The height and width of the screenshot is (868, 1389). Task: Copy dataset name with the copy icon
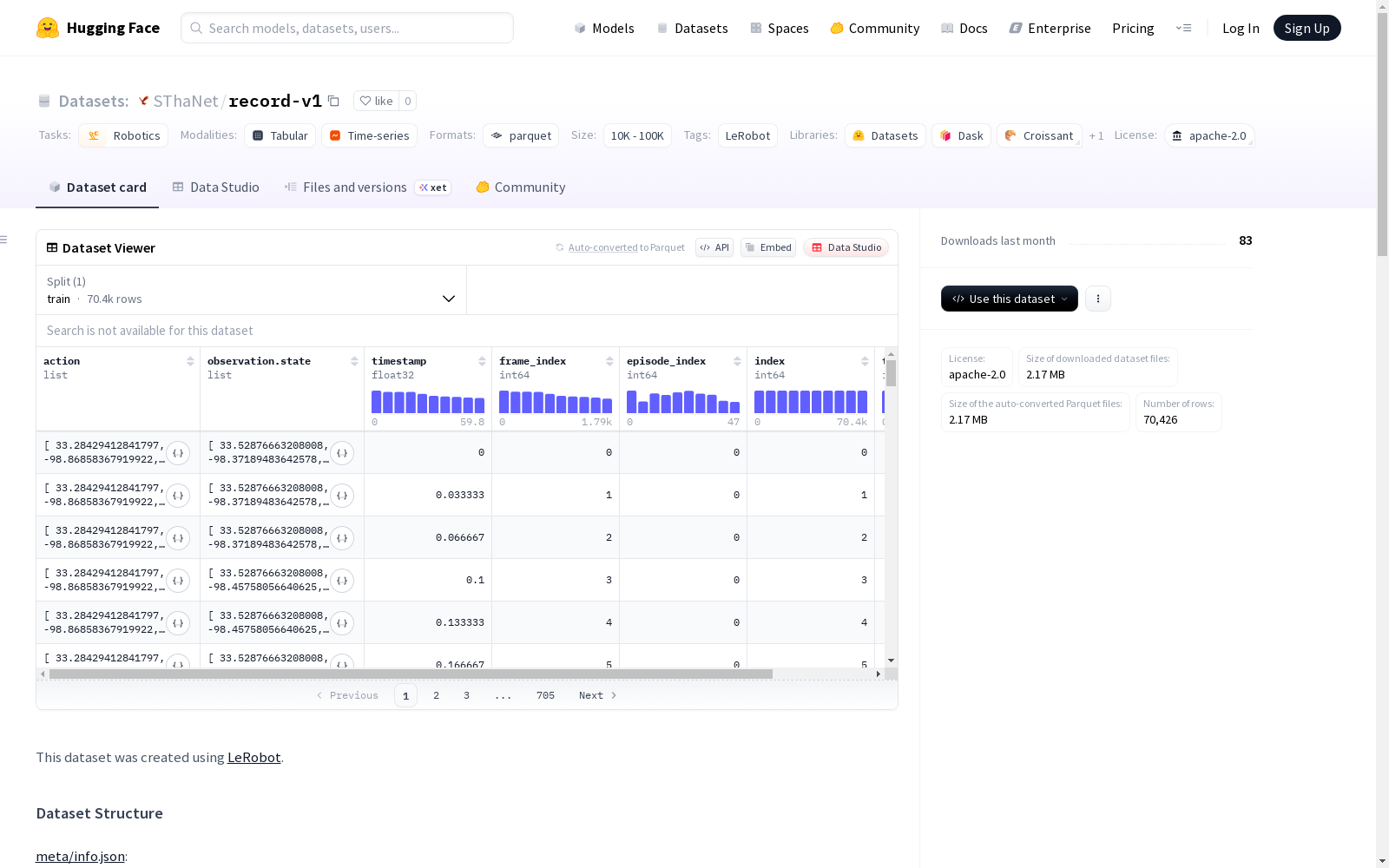(333, 101)
